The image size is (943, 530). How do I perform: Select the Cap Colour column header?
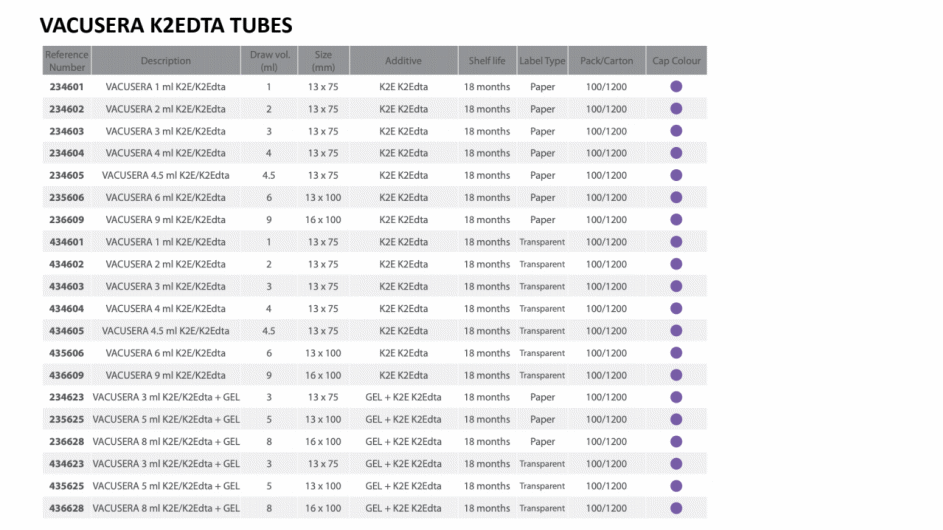[677, 61]
